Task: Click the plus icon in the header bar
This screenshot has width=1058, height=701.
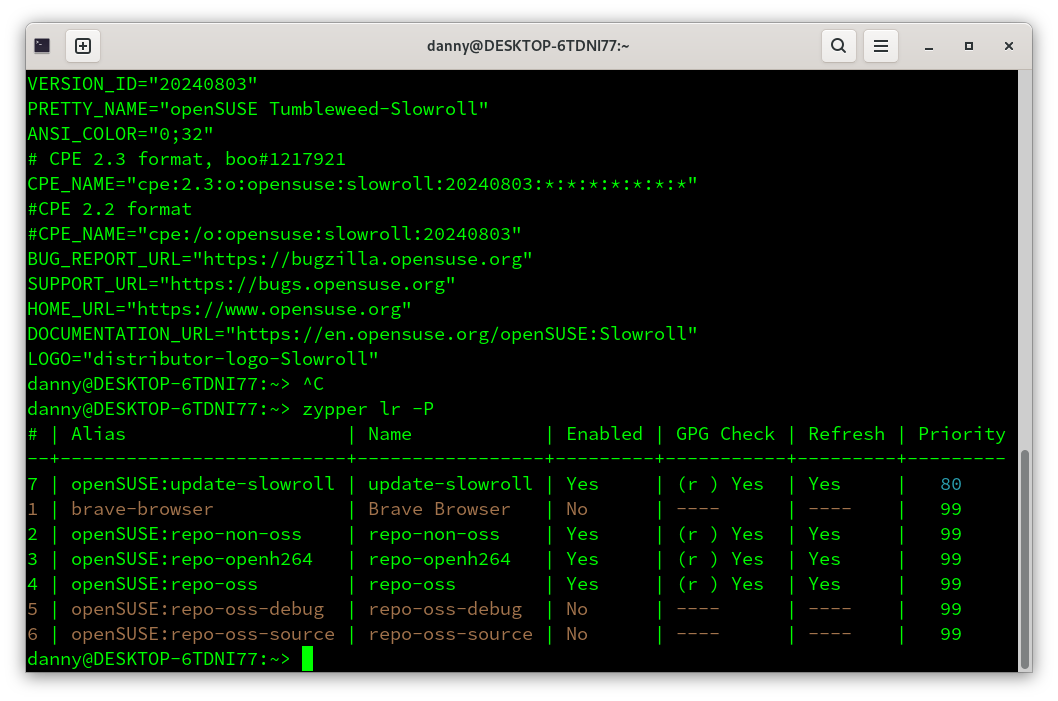Action: [x=83, y=45]
